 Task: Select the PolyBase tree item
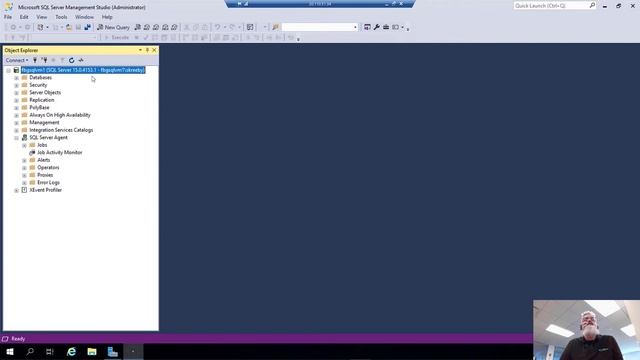(x=39, y=108)
